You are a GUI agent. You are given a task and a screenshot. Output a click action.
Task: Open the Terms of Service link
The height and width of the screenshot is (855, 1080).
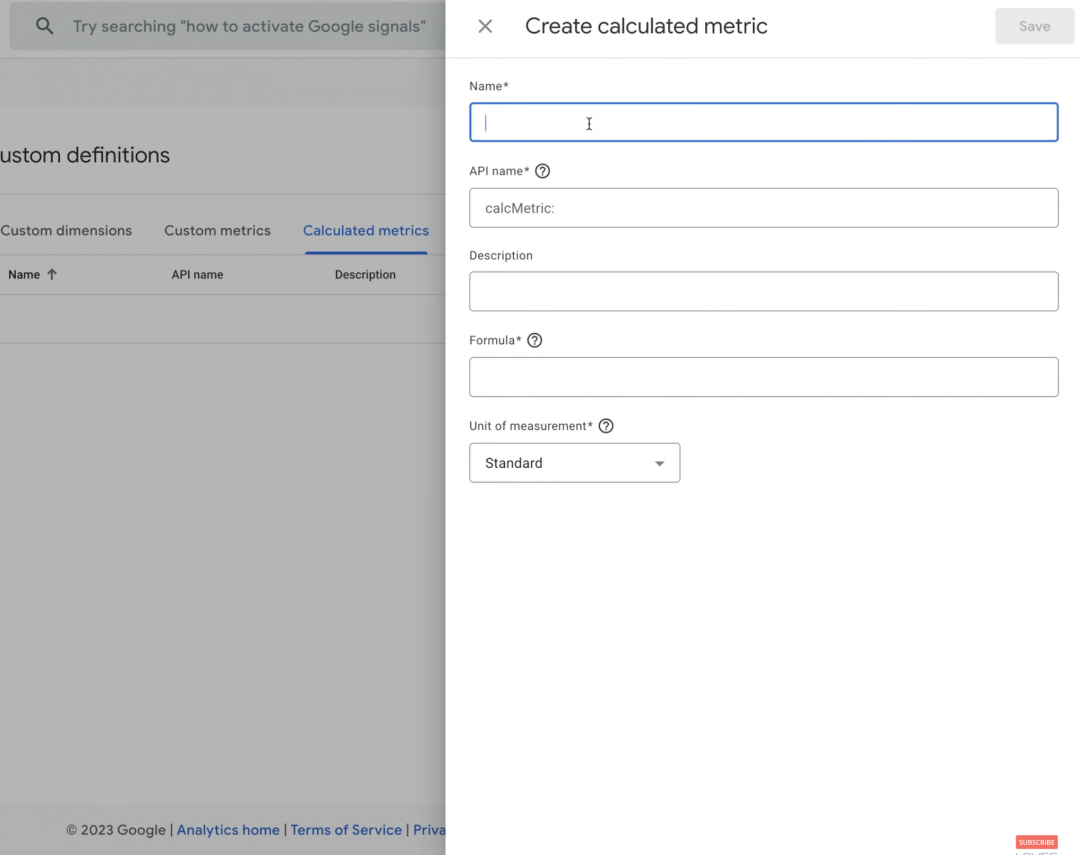[x=346, y=830]
